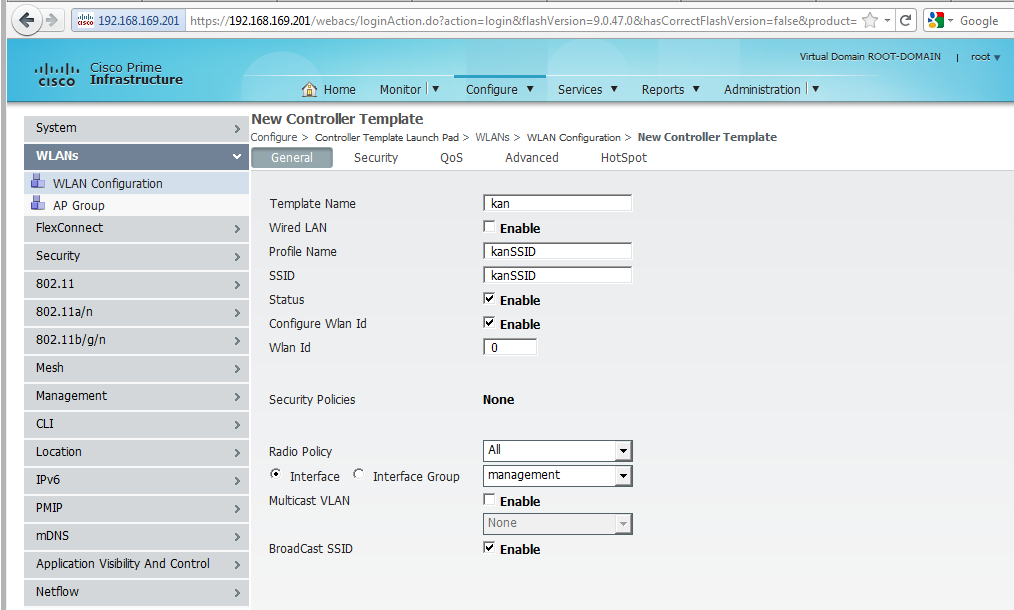Viewport: 1014px width, 610px height.
Task: Click the Wlan Id input field
Action: [x=510, y=347]
